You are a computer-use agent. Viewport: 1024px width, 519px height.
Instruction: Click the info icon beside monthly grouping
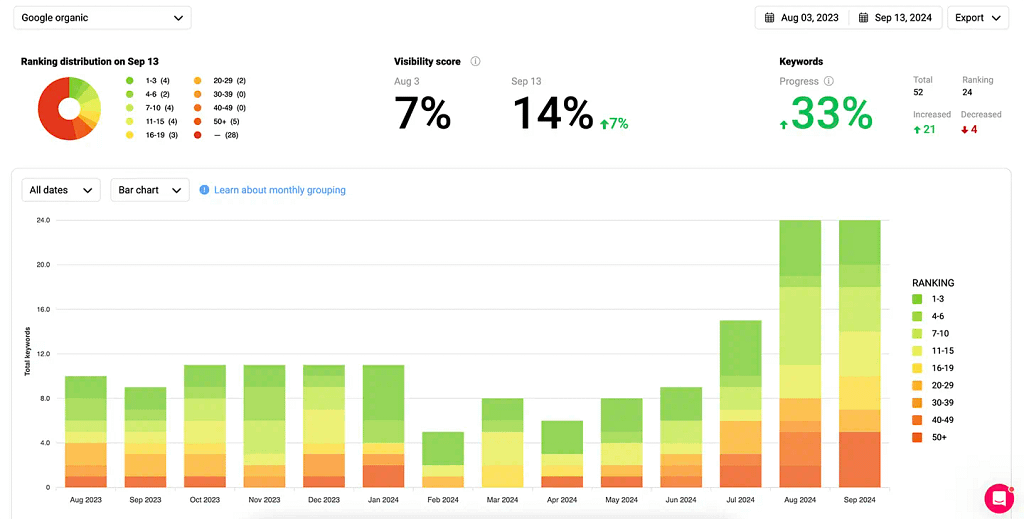204,190
